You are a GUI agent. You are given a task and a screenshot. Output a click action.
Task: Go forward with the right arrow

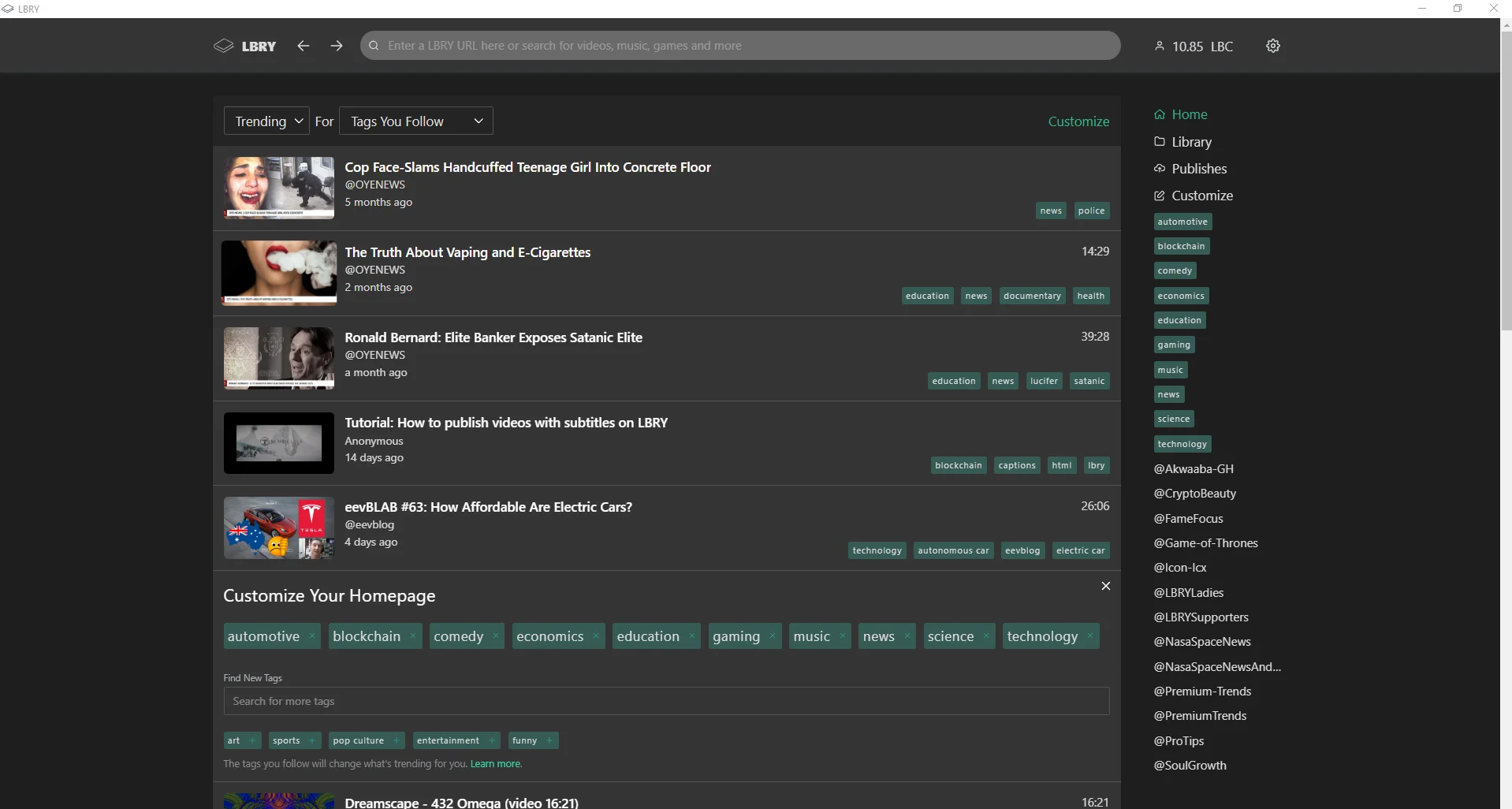click(x=337, y=46)
